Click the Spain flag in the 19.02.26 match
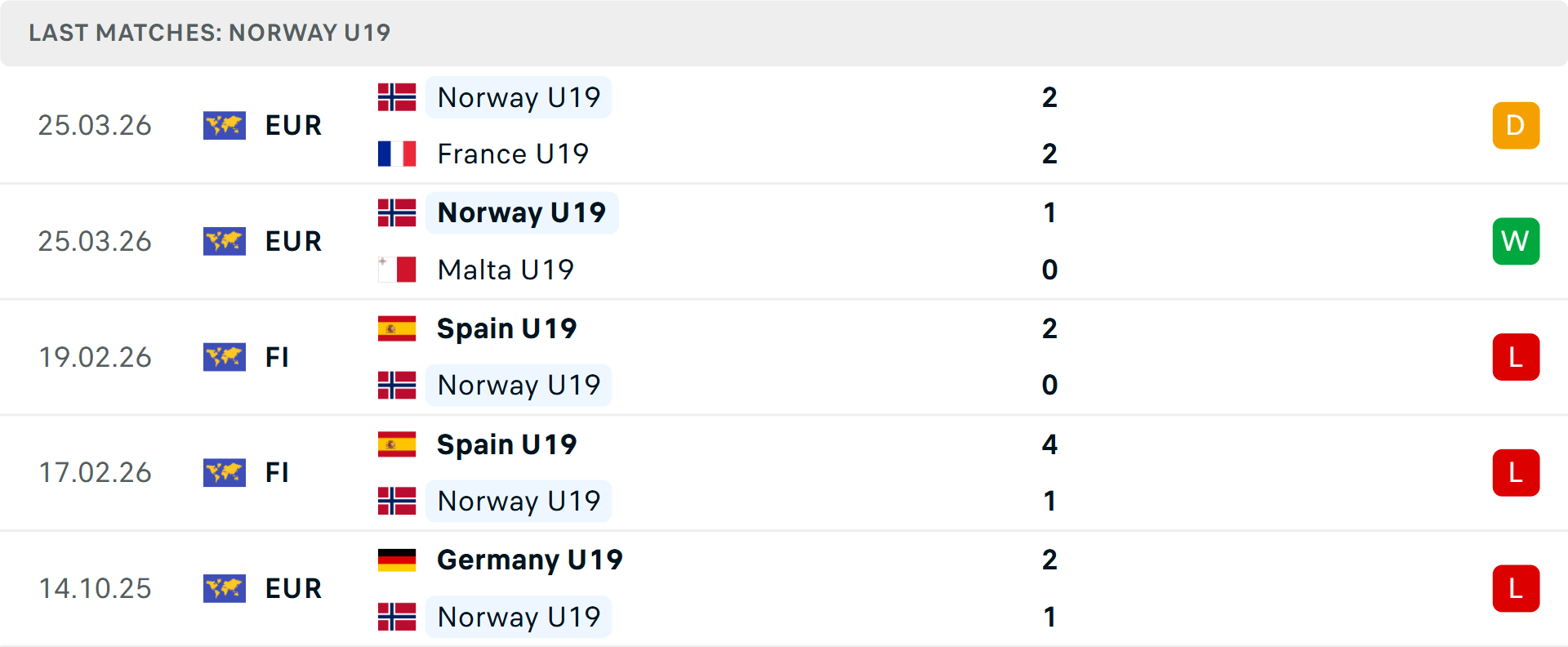Image resolution: width=1568 pixels, height=647 pixels. tap(397, 328)
